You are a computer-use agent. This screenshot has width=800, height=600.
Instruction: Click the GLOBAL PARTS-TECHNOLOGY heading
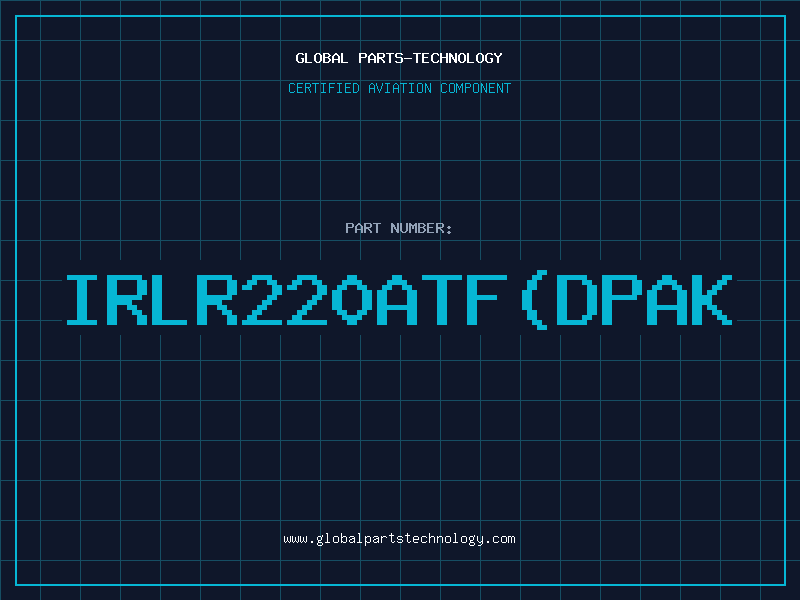[399, 58]
